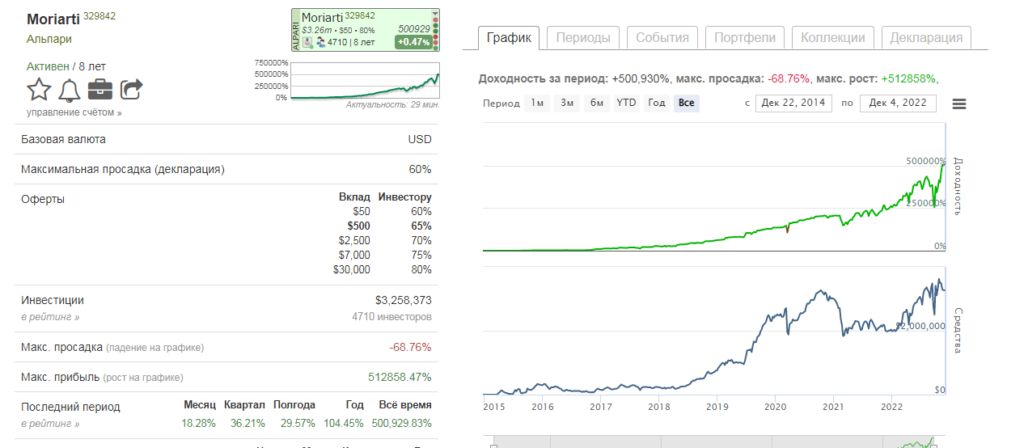1024x448 pixels.
Task: Open the chart hamburger menu icon
Action: tap(959, 104)
